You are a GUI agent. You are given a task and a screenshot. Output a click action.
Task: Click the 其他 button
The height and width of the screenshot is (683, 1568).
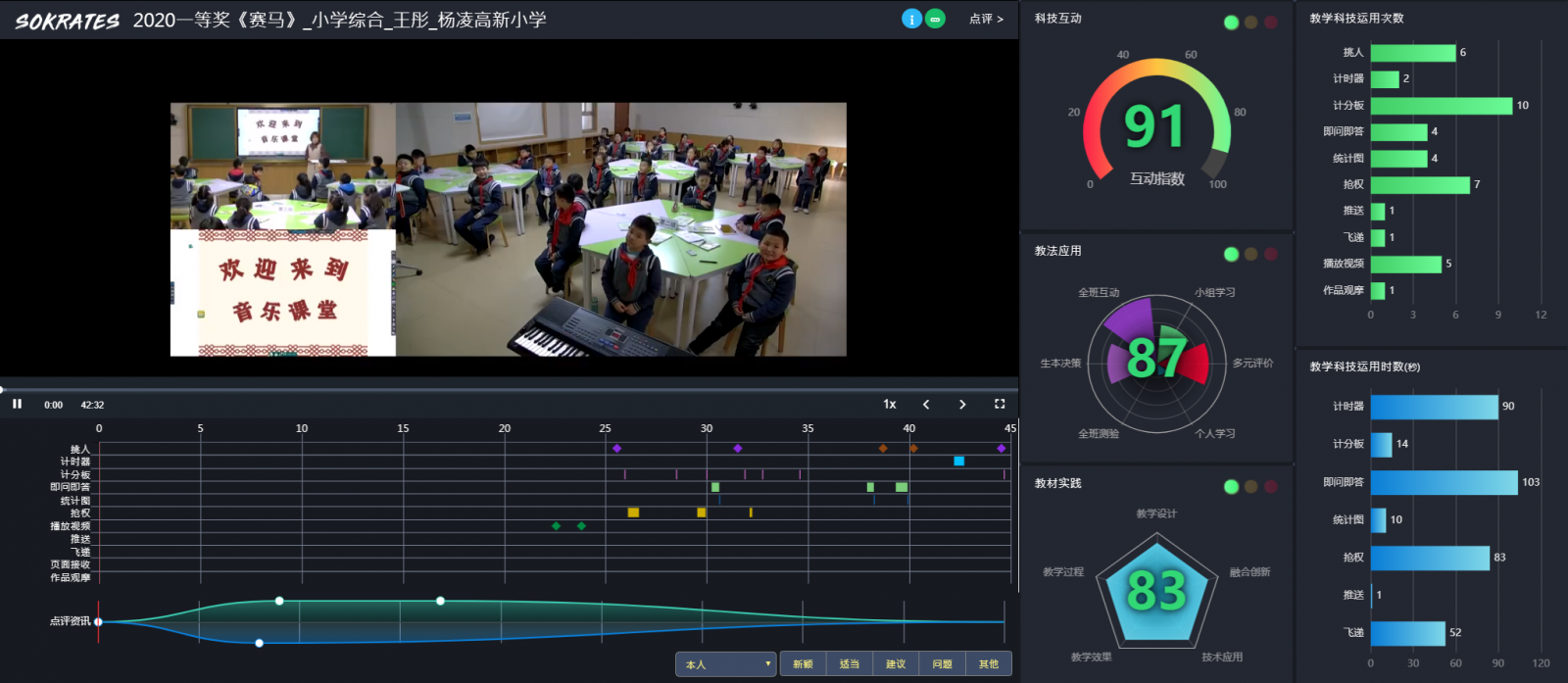coord(988,664)
